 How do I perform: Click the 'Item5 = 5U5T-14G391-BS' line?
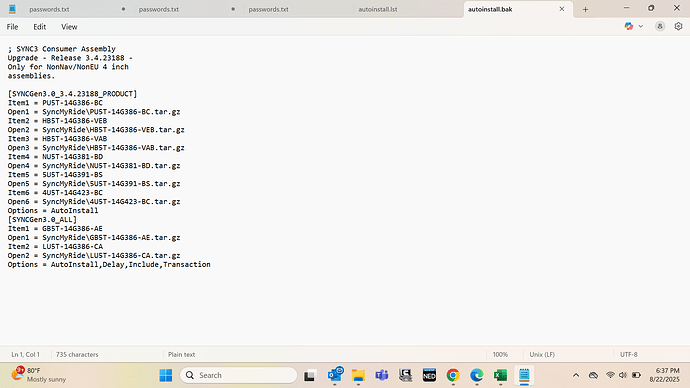55,175
